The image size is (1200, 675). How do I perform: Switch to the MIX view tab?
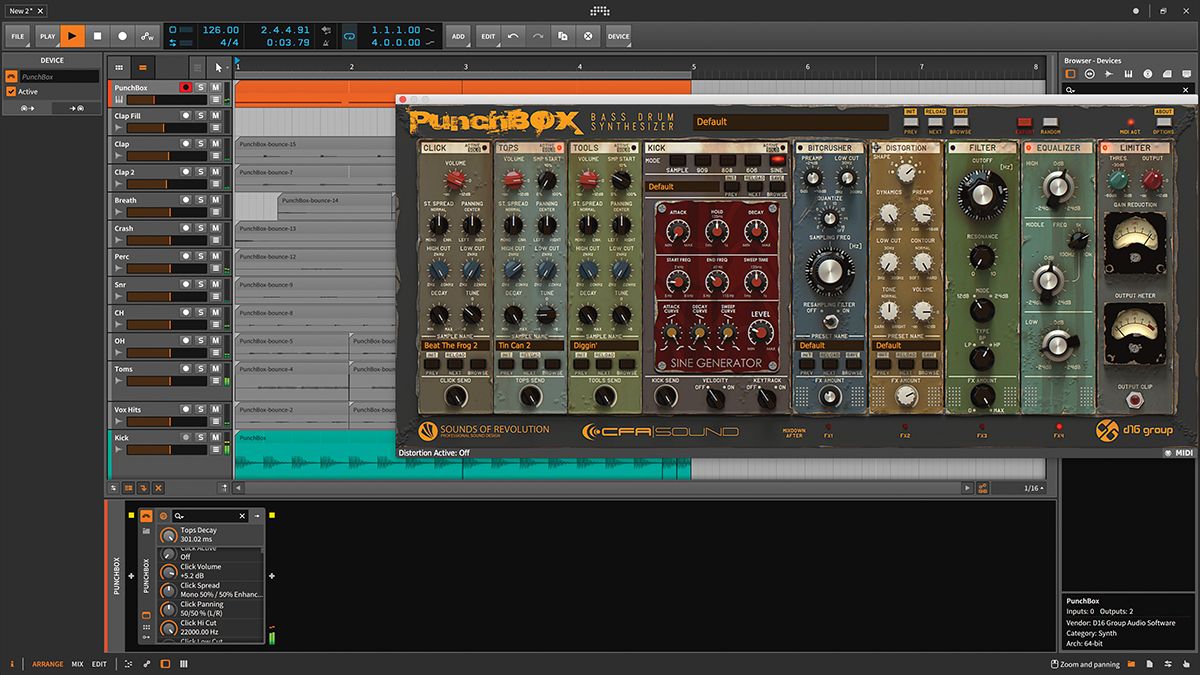coord(77,664)
